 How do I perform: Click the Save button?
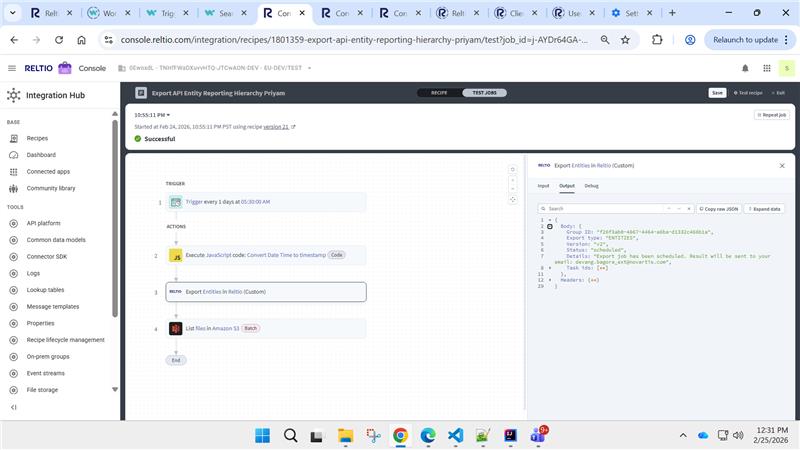717,93
